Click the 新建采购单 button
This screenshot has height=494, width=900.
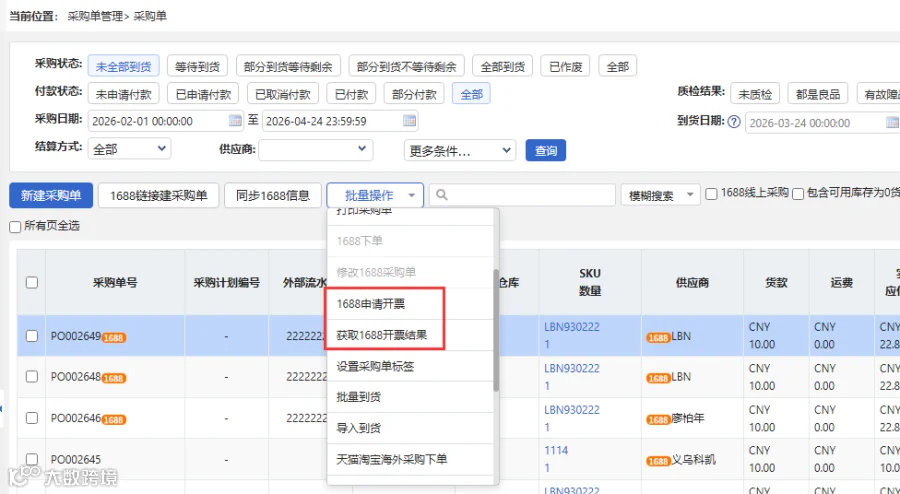(51, 196)
